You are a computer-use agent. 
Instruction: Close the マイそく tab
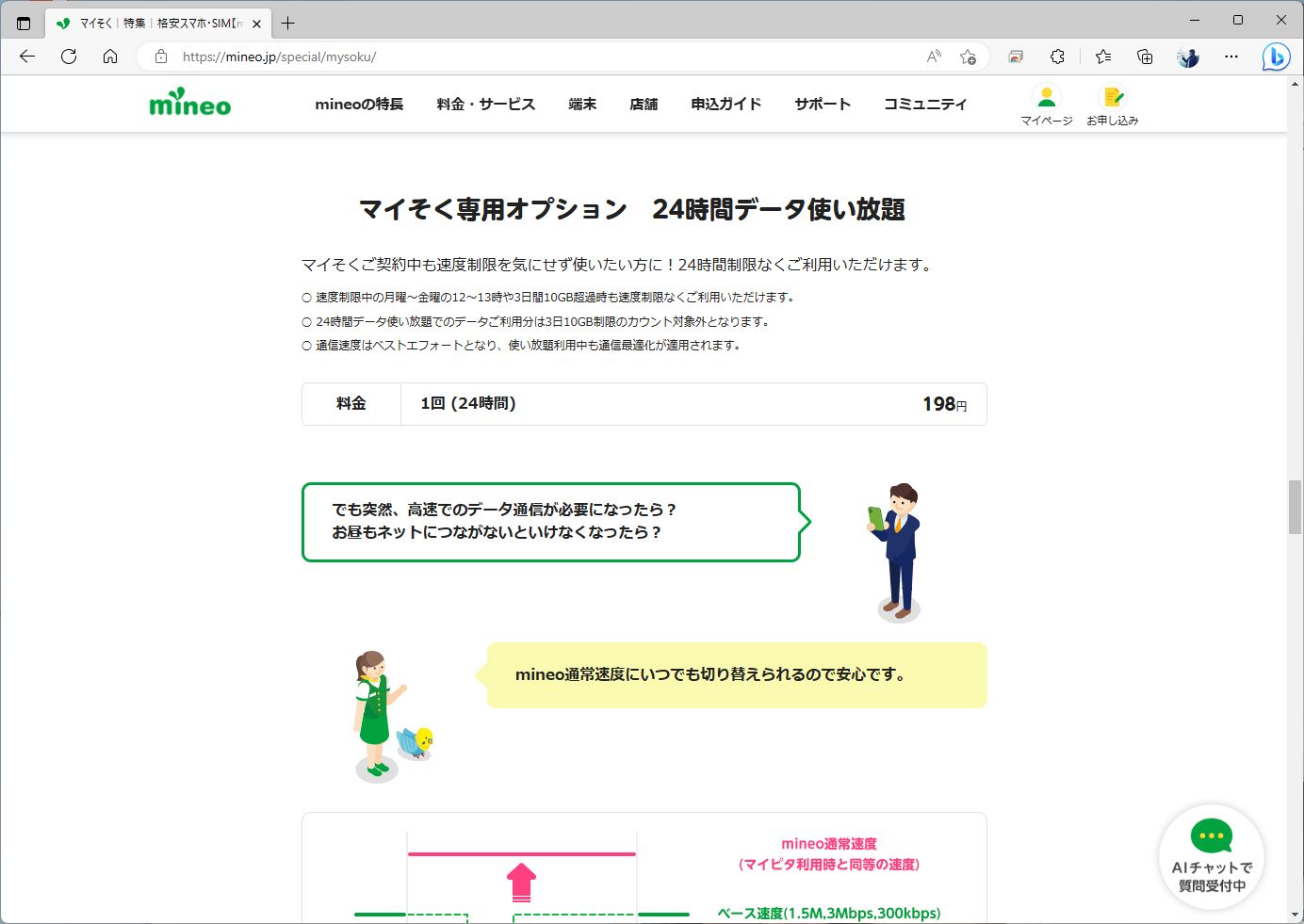256,24
